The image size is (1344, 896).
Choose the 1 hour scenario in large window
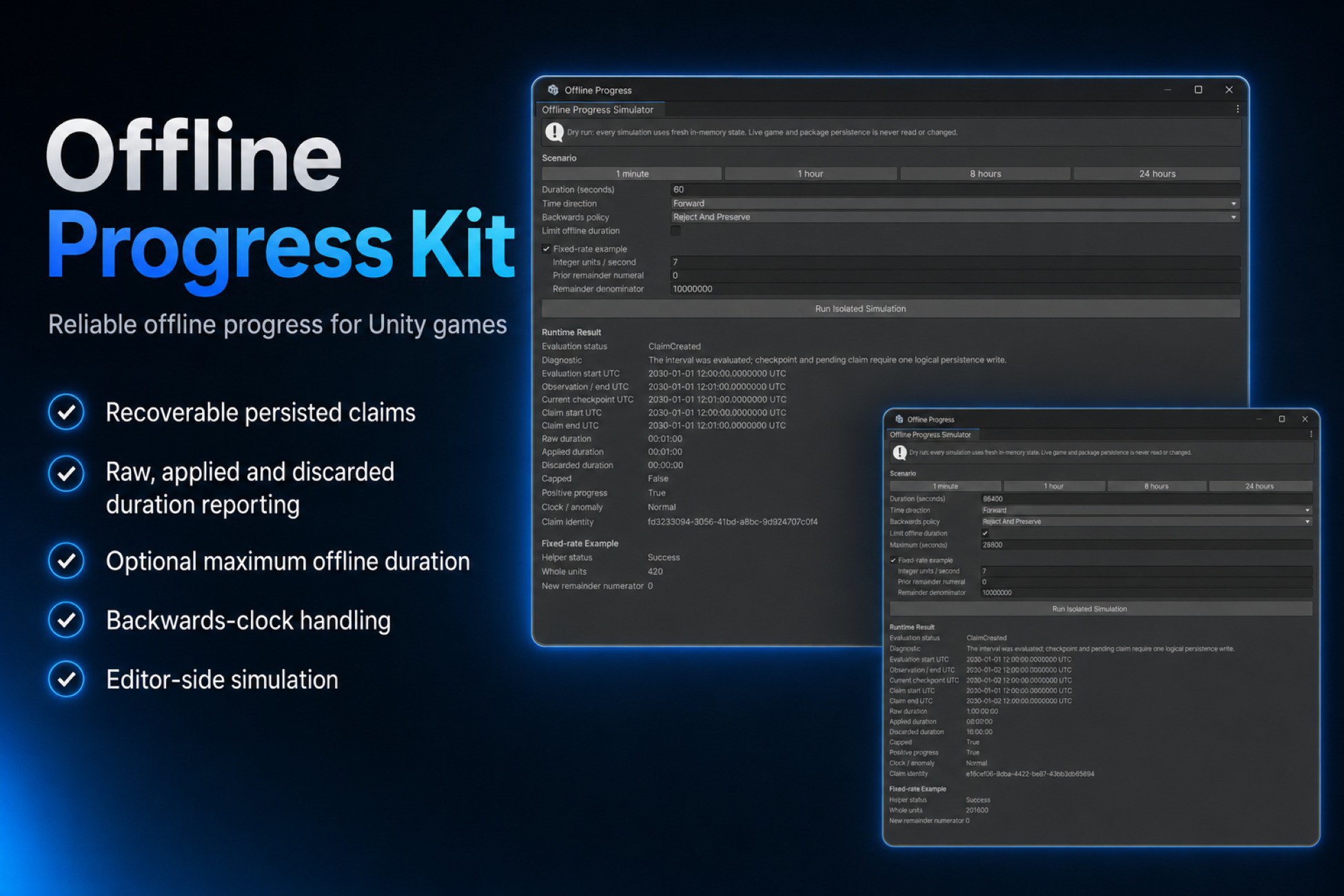[811, 174]
